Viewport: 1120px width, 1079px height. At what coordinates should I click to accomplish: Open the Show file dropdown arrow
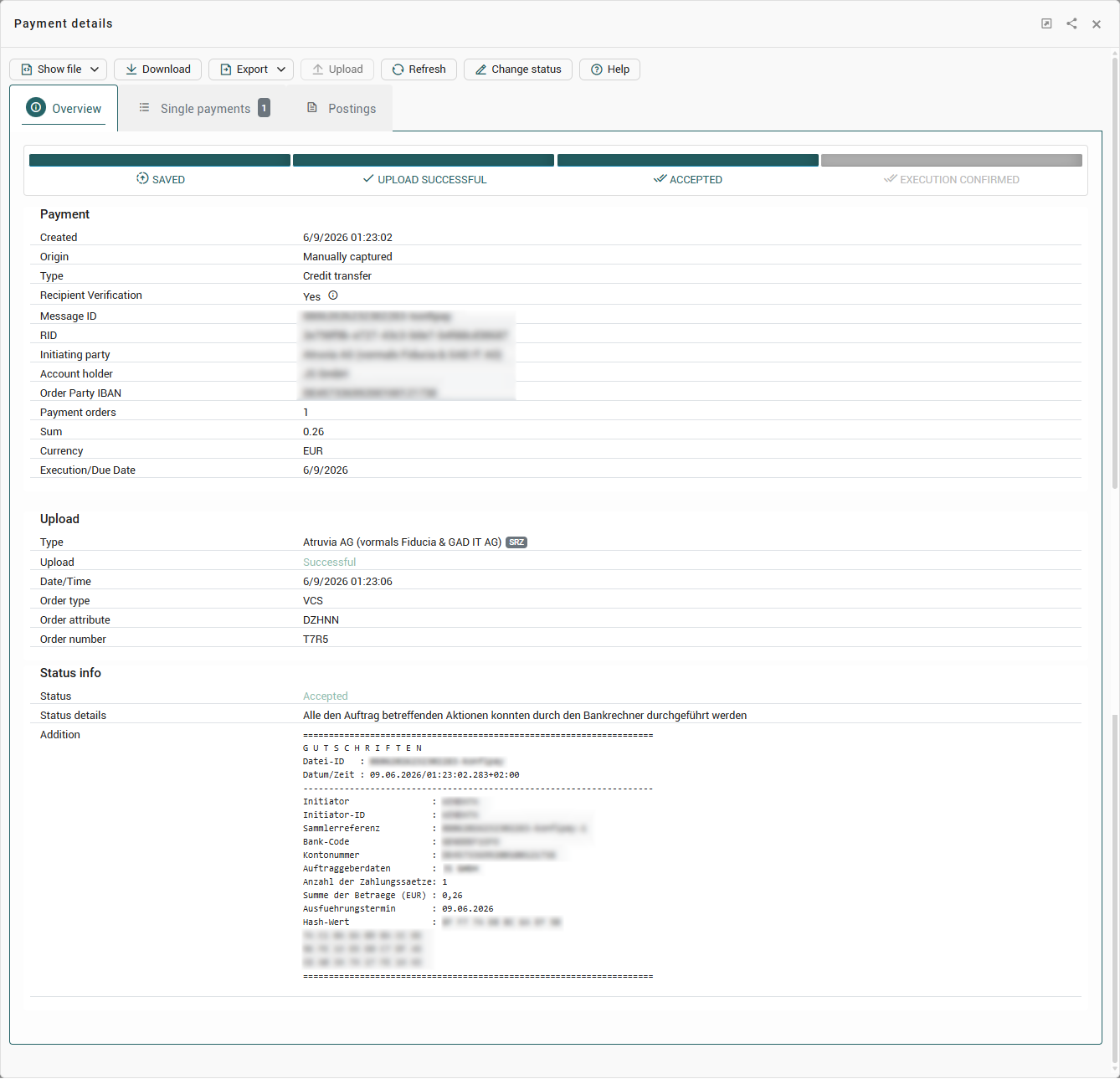tap(95, 69)
